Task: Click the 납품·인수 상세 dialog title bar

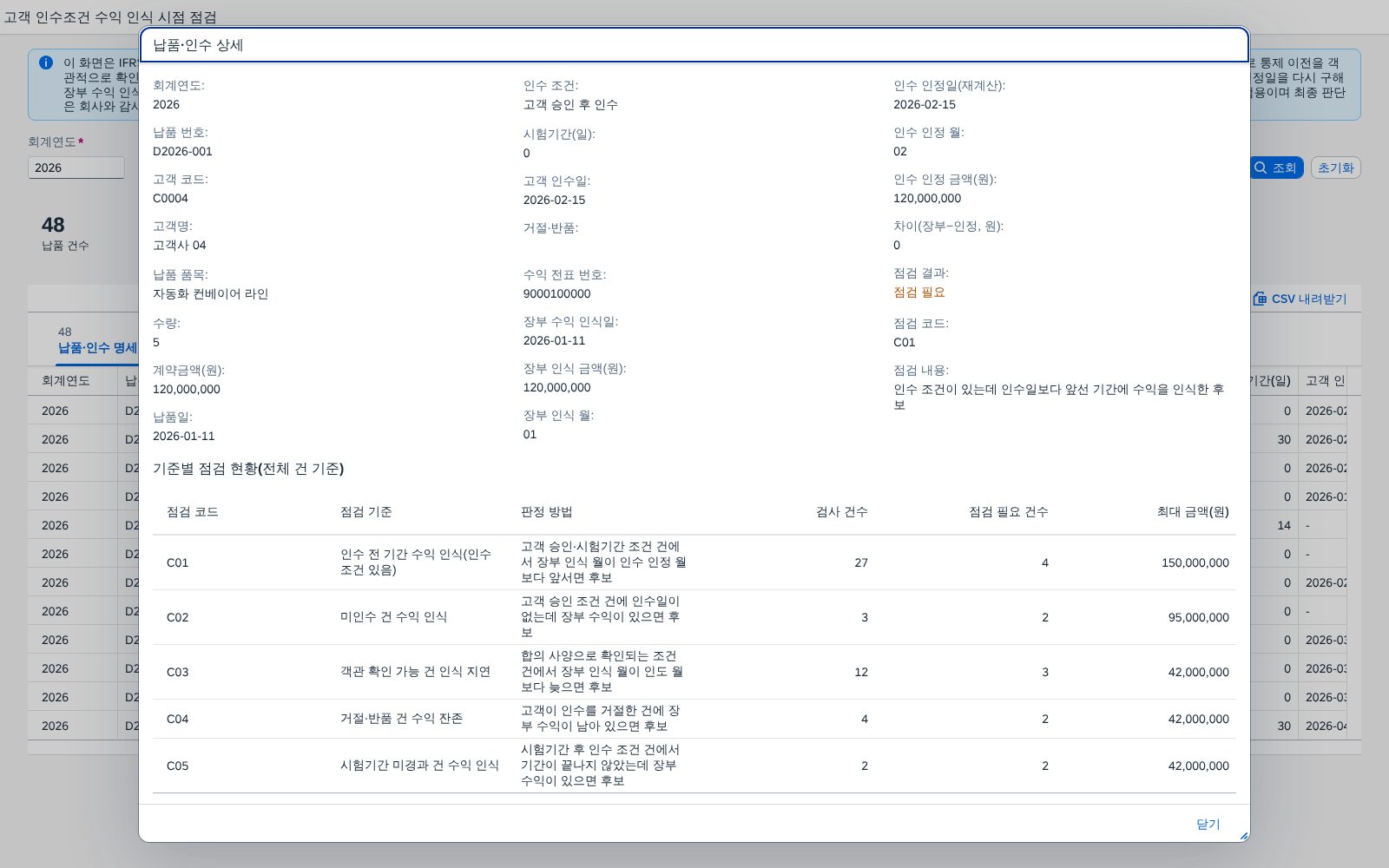Action: pyautogui.click(x=694, y=45)
